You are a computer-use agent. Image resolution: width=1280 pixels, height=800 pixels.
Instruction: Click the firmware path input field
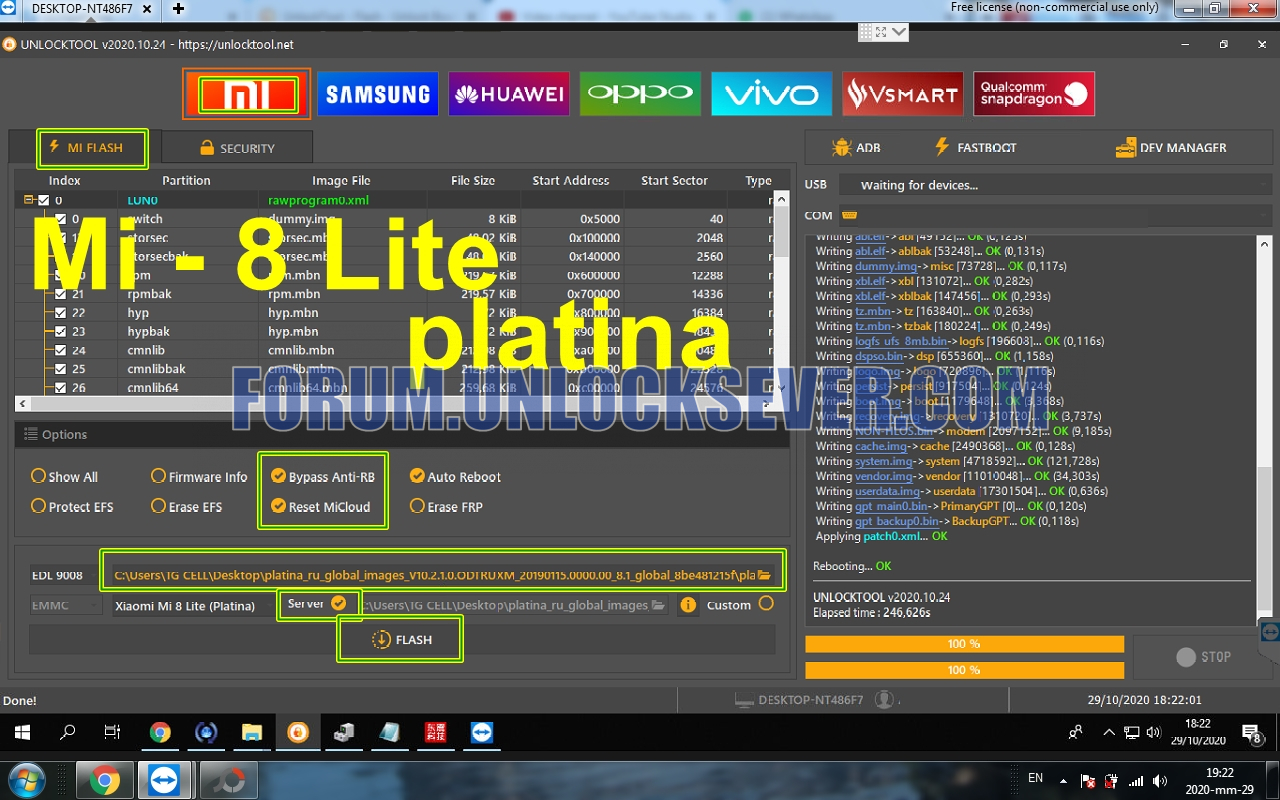click(442, 575)
